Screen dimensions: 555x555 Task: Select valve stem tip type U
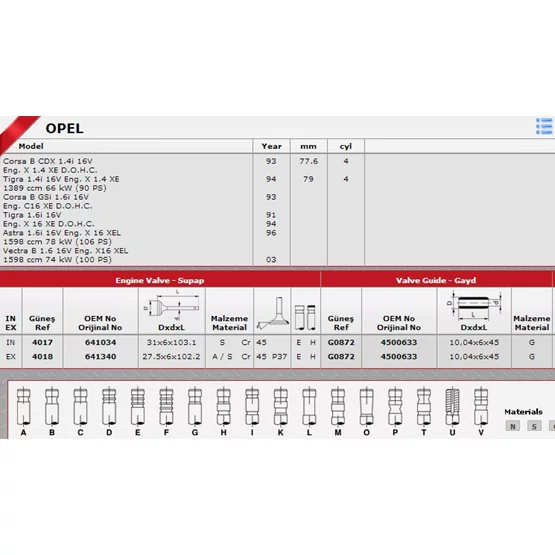[x=452, y=411]
